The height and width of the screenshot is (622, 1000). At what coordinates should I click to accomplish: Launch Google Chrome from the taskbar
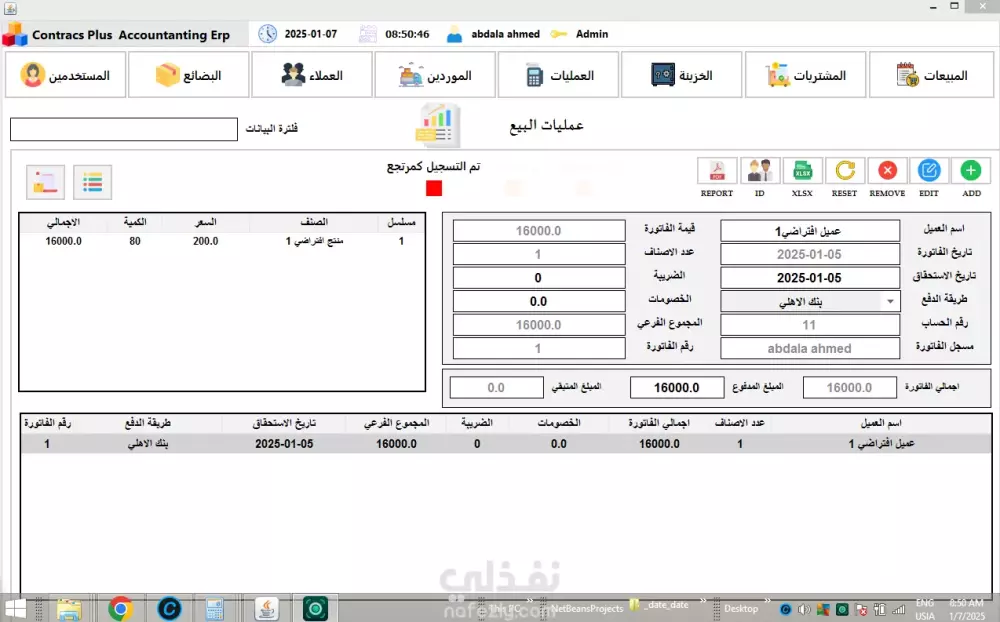(120, 608)
